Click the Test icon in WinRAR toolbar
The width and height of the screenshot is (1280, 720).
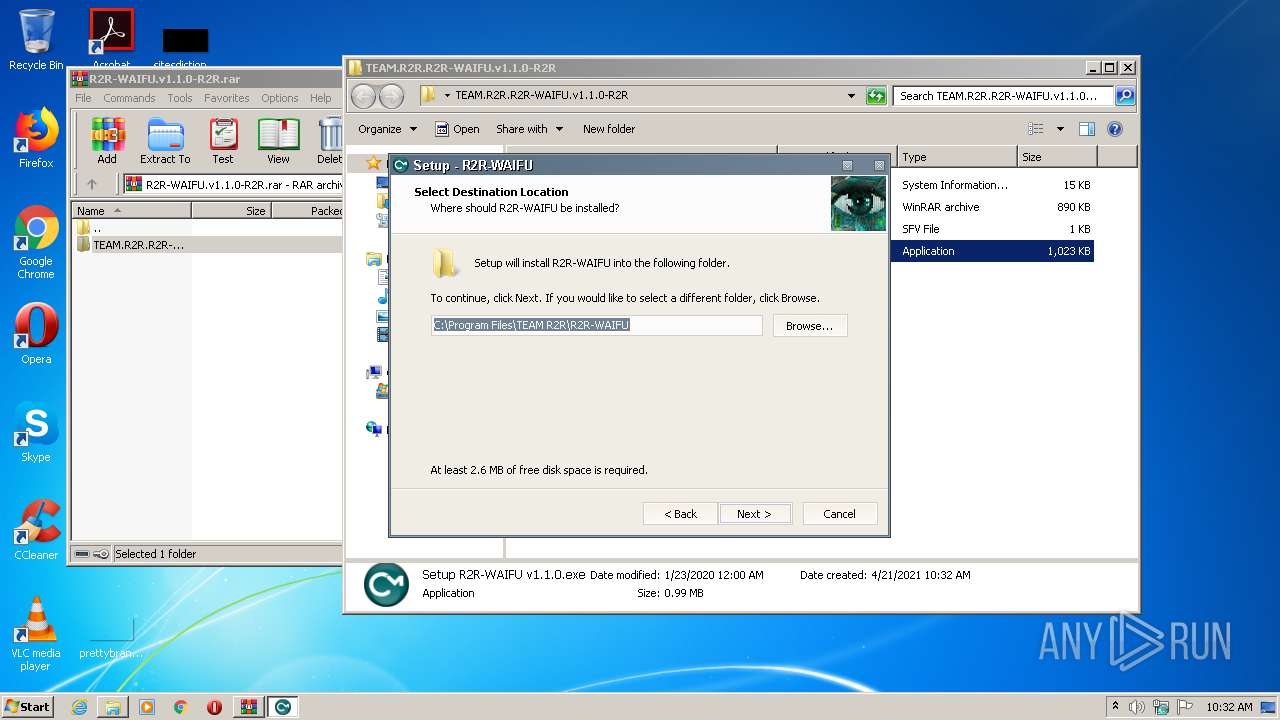[x=223, y=141]
